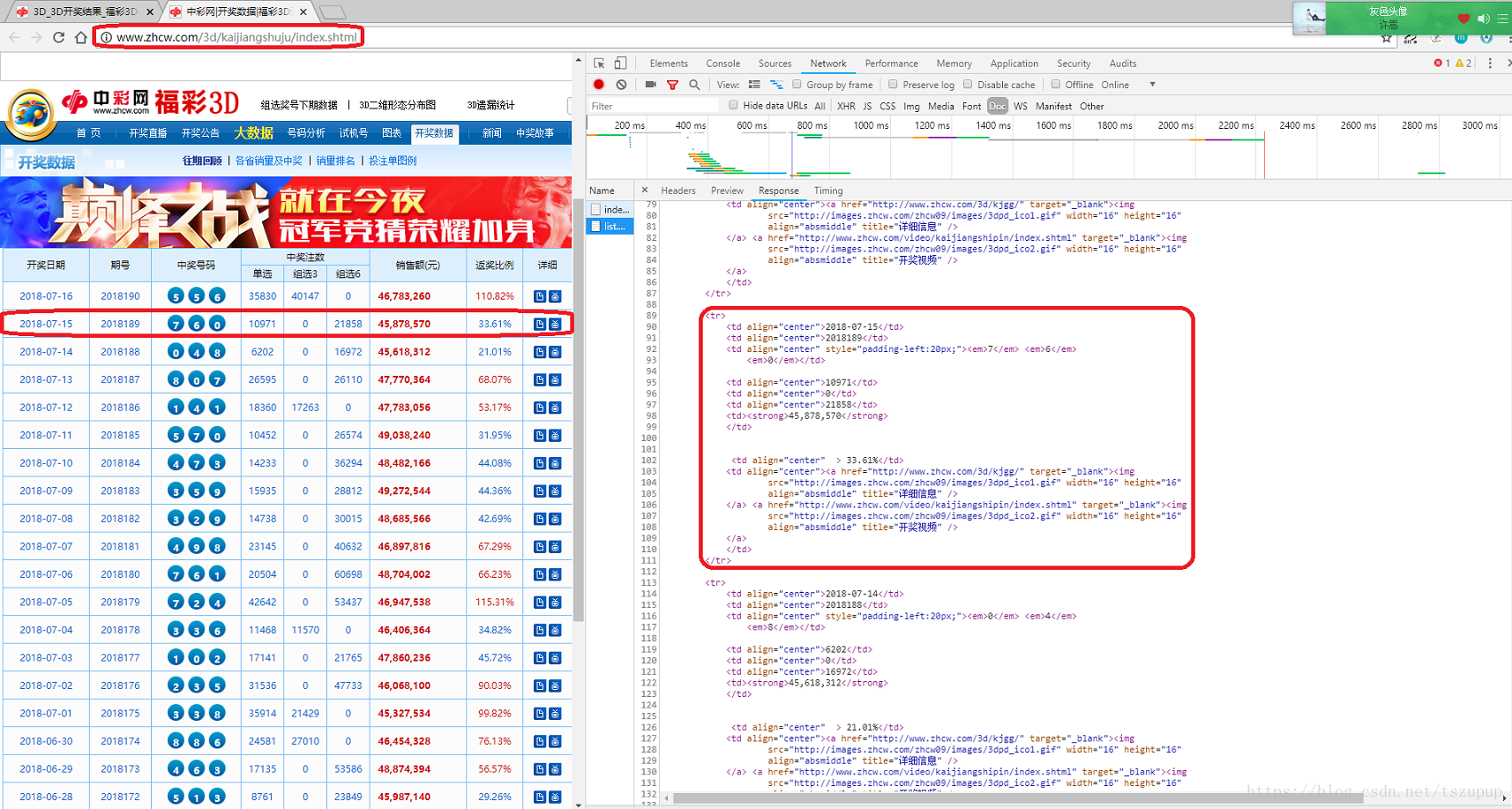
Task: Open the 3D遗漏统计 link
Action: pyautogui.click(x=490, y=105)
